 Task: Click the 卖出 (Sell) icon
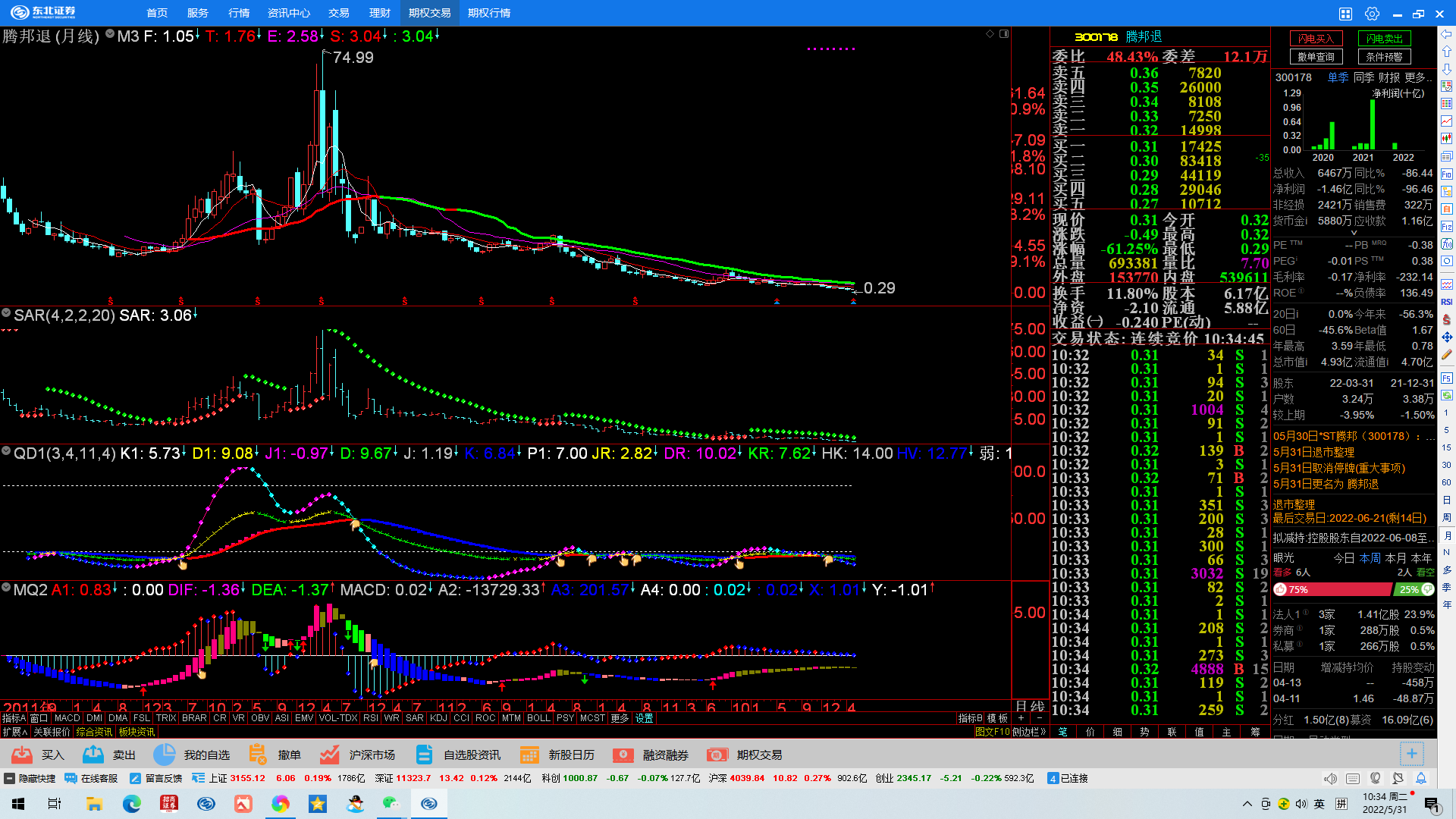(93, 755)
